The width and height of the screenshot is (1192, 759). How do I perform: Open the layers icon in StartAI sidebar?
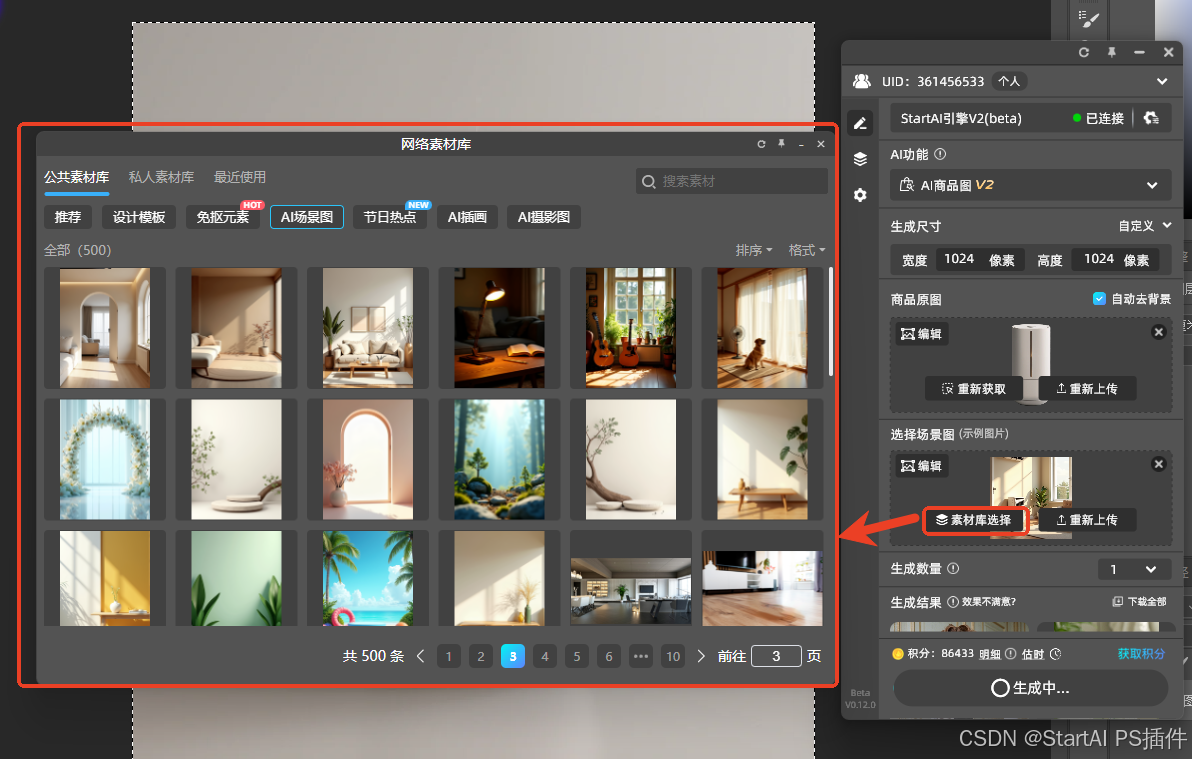pyautogui.click(x=860, y=159)
